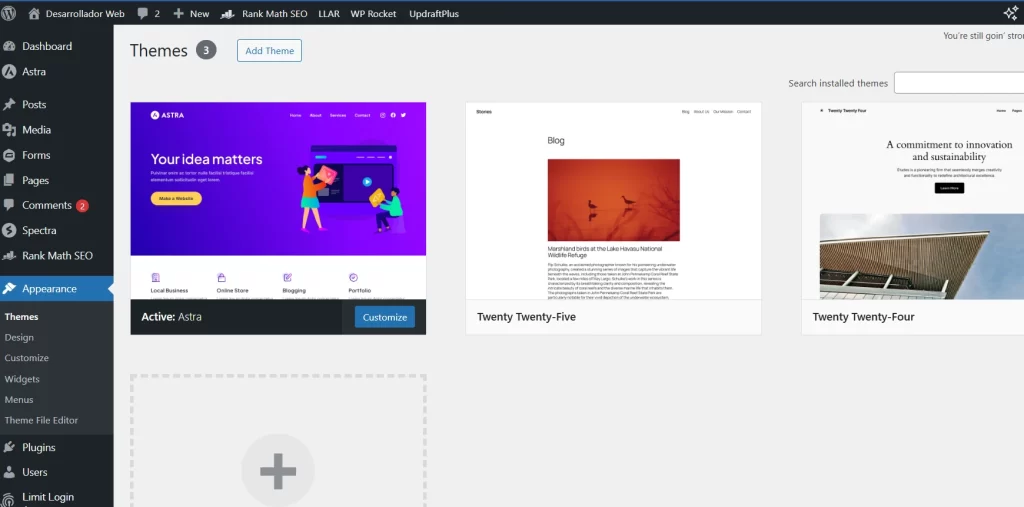This screenshot has width=1024, height=507.
Task: Select the Twenty Twenty-Five theme thumbnail
Action: pos(613,201)
